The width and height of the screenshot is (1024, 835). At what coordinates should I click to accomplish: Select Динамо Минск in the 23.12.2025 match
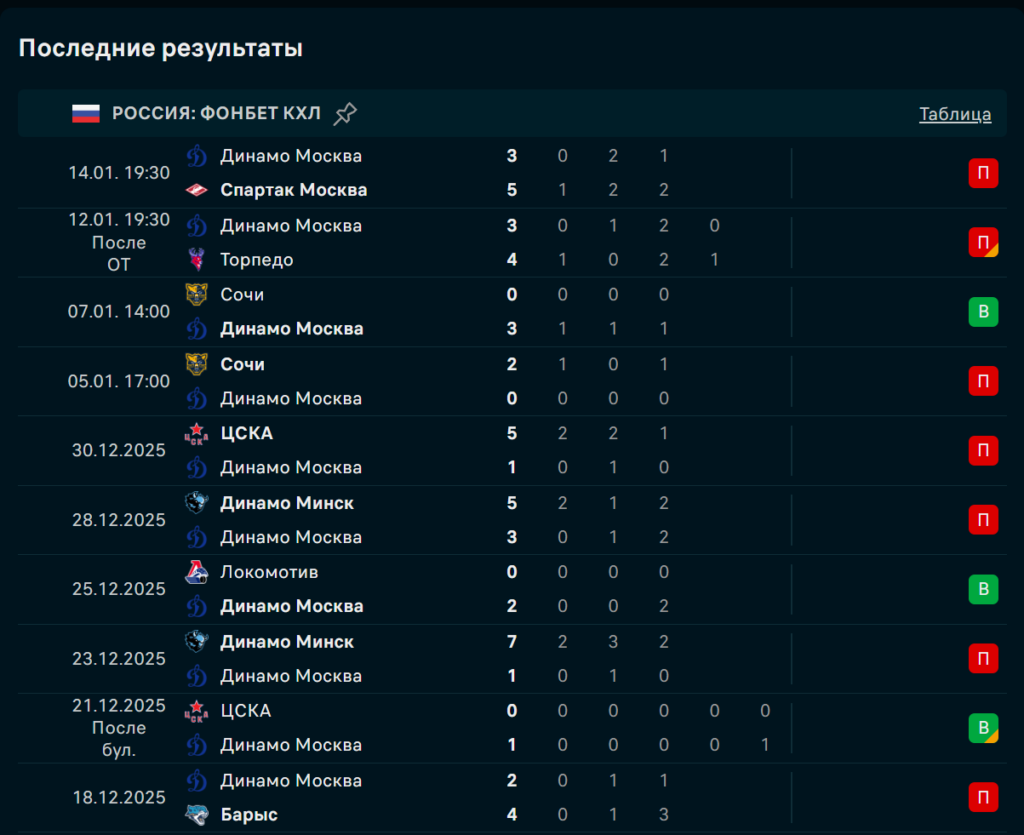287,642
